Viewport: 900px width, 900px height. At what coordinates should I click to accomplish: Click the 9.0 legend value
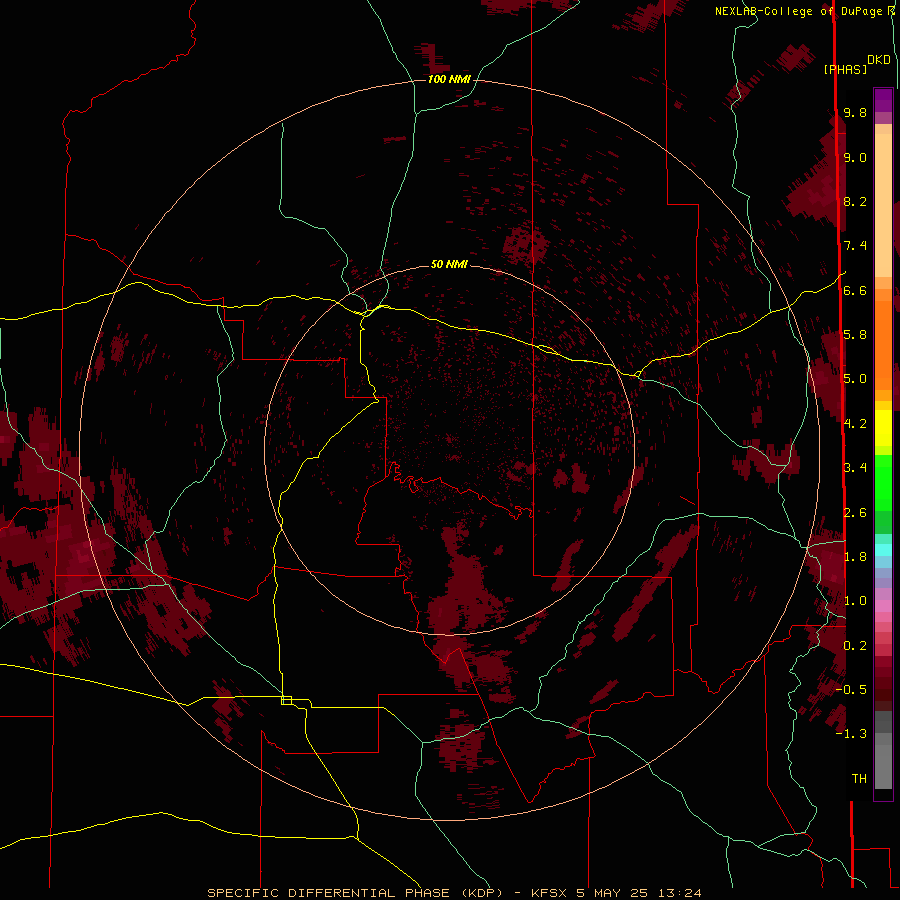click(x=855, y=157)
